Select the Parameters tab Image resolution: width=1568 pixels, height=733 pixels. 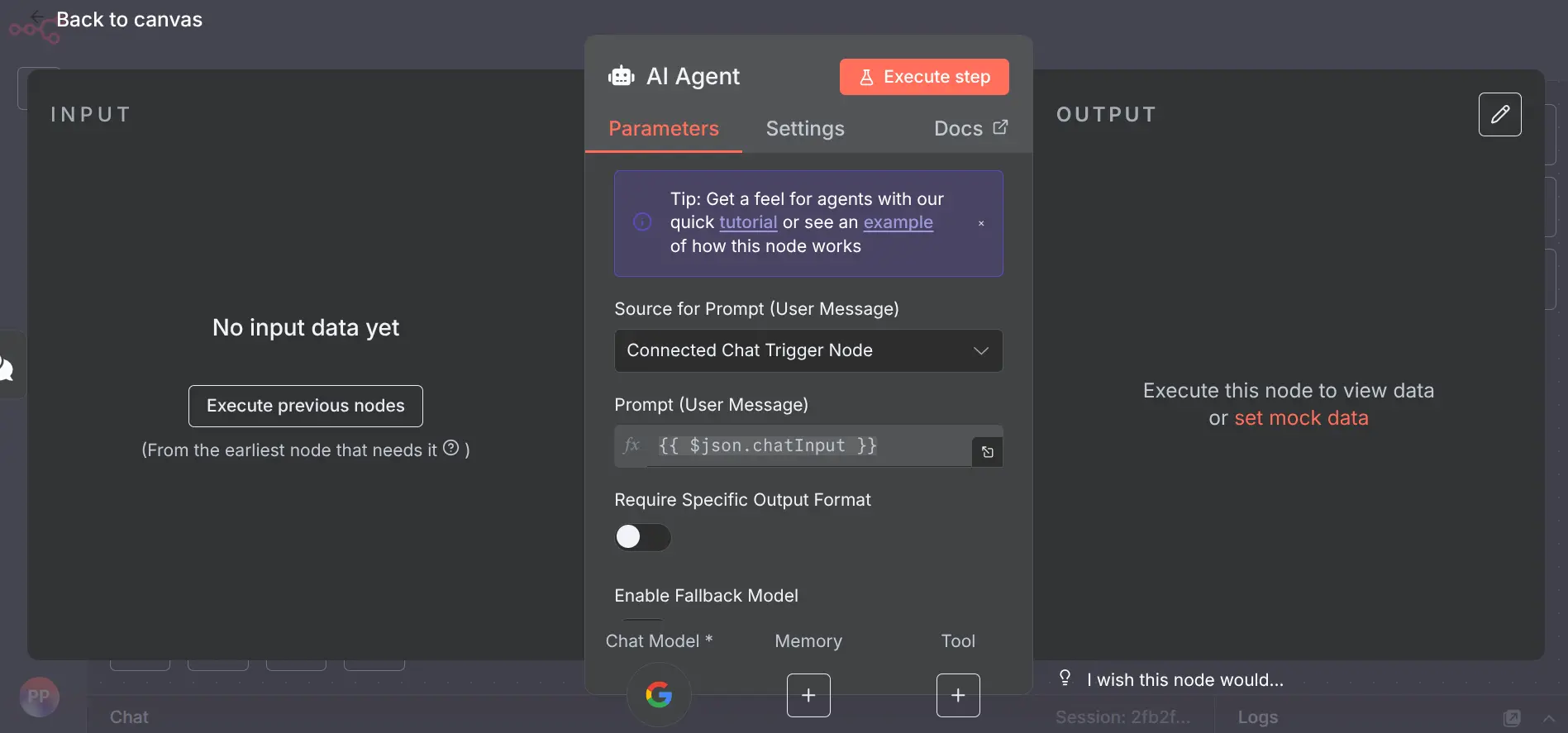tap(663, 129)
